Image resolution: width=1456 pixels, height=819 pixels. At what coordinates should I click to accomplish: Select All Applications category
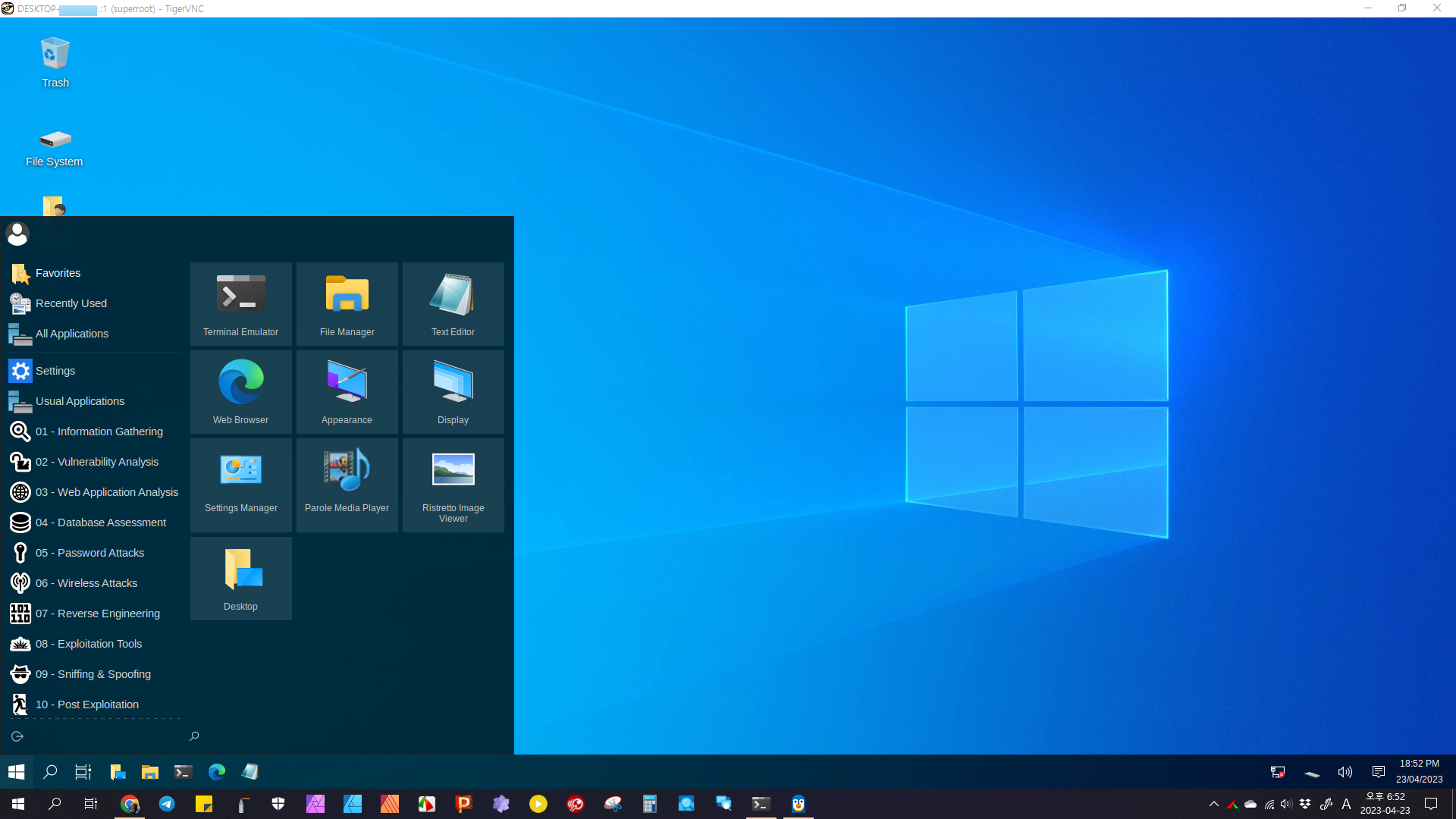(x=72, y=334)
